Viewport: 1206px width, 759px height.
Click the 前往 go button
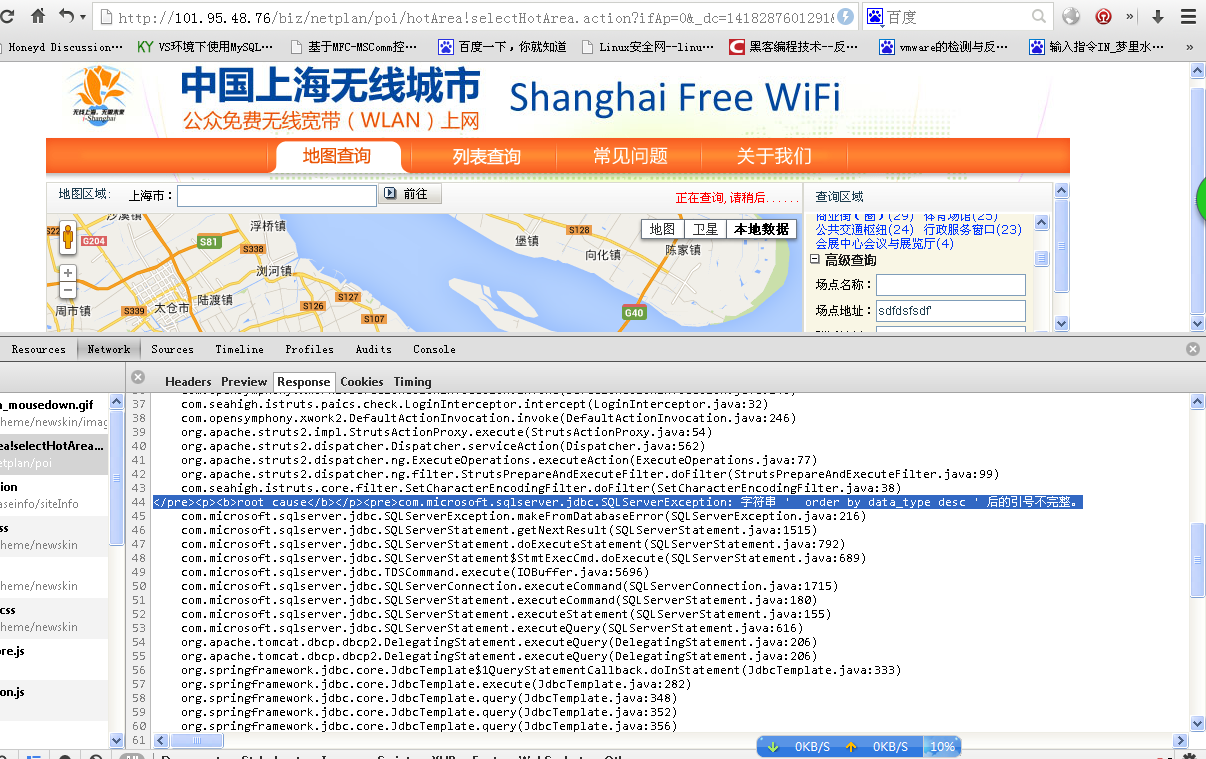pos(411,194)
